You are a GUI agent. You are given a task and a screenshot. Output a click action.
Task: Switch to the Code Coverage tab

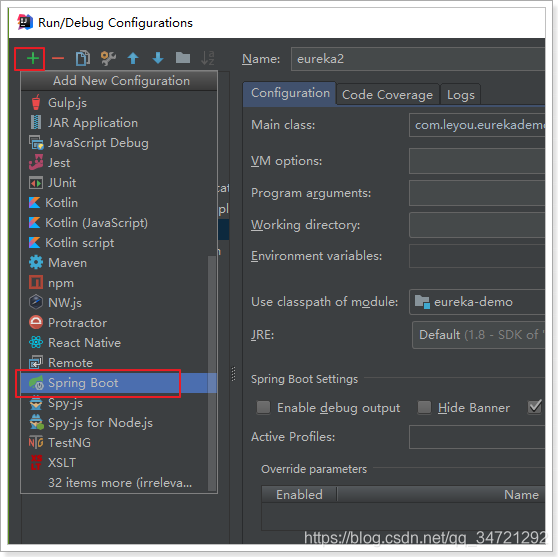(x=387, y=95)
